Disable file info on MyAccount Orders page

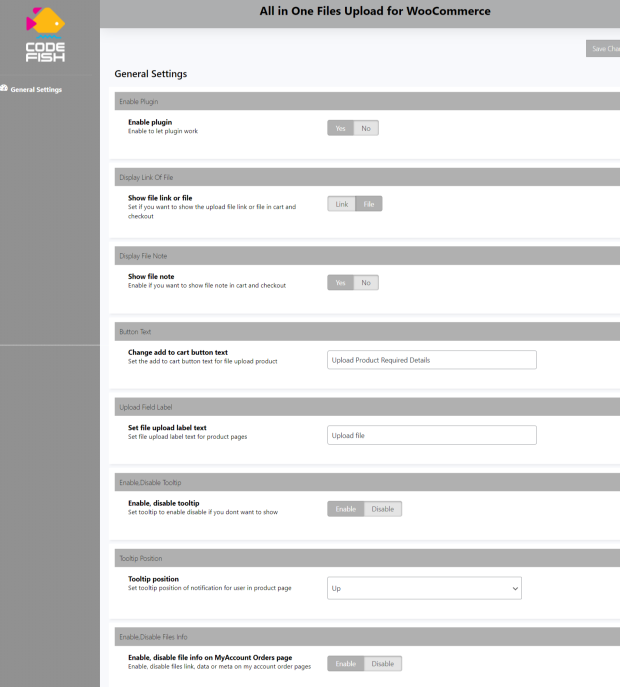[x=383, y=664]
